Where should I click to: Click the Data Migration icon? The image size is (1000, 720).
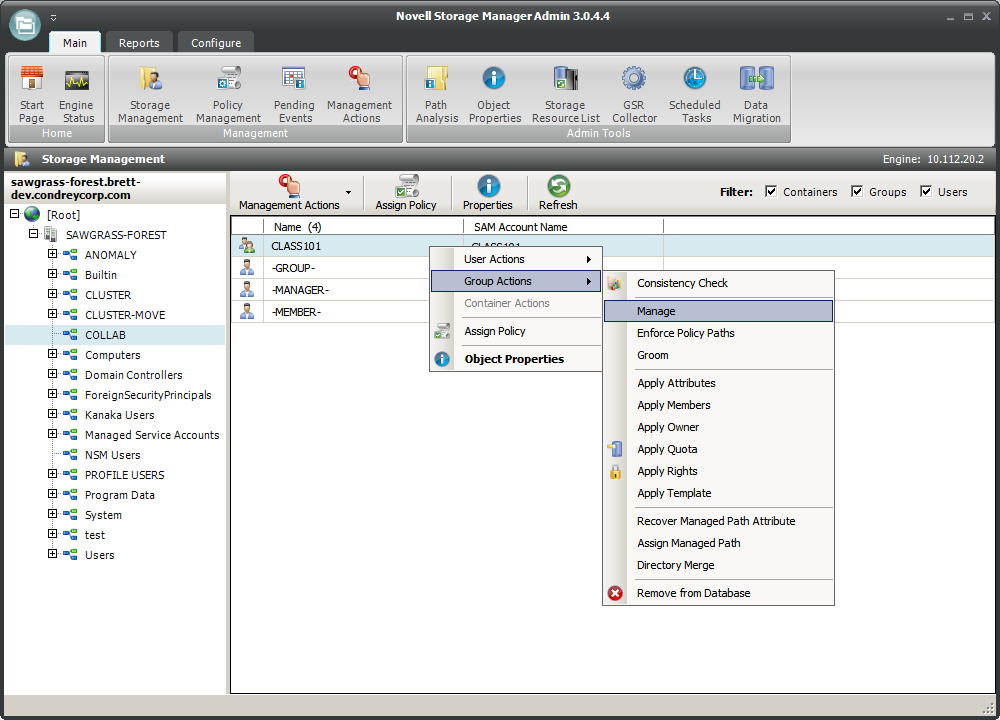pyautogui.click(x=756, y=95)
